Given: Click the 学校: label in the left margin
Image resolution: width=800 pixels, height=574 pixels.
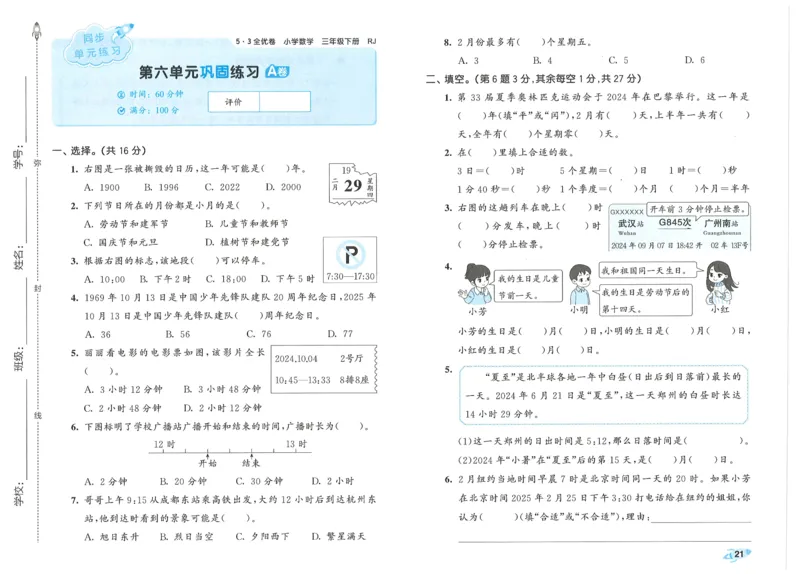Looking at the screenshot, I should [18, 493].
